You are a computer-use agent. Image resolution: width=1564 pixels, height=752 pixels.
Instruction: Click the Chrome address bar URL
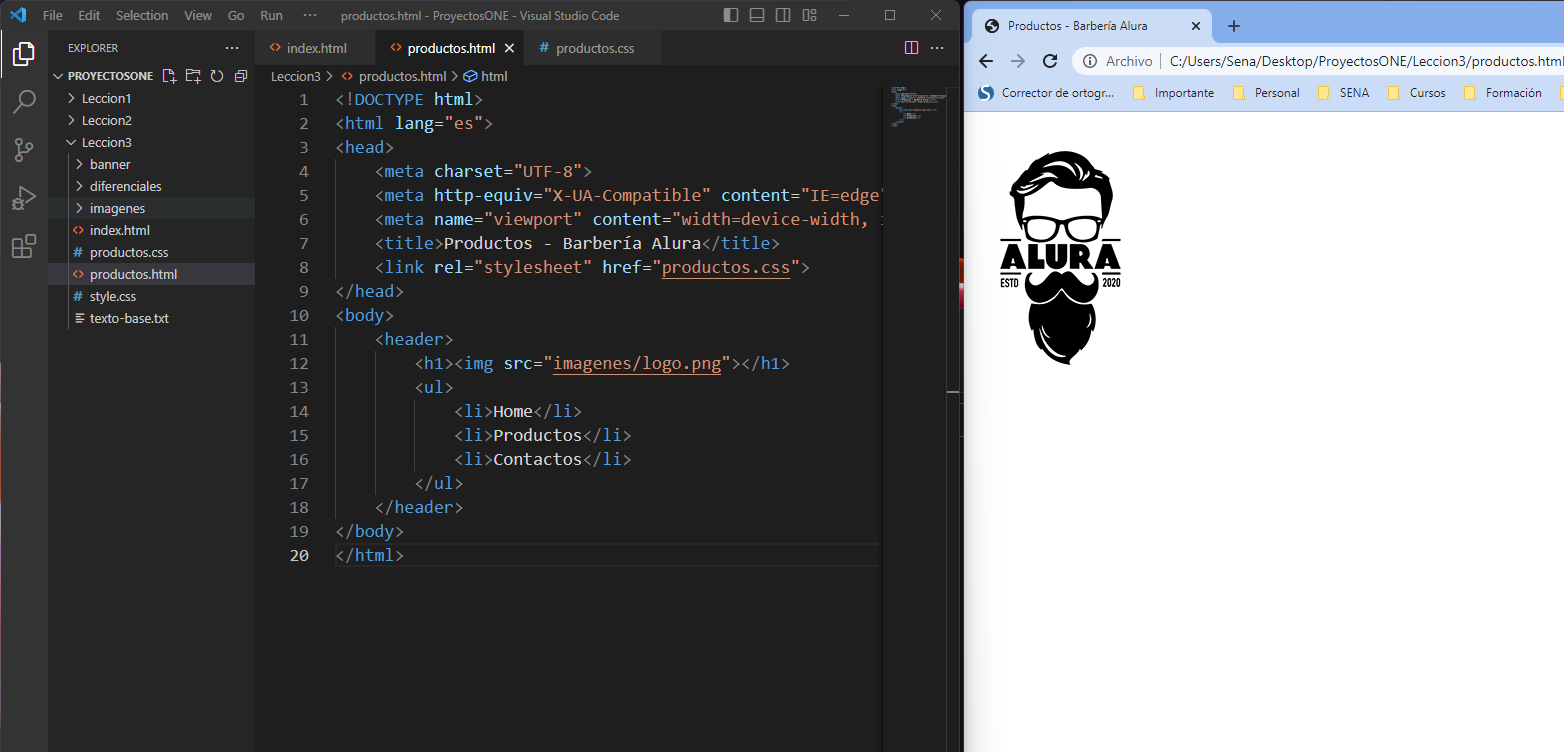pos(1366,61)
